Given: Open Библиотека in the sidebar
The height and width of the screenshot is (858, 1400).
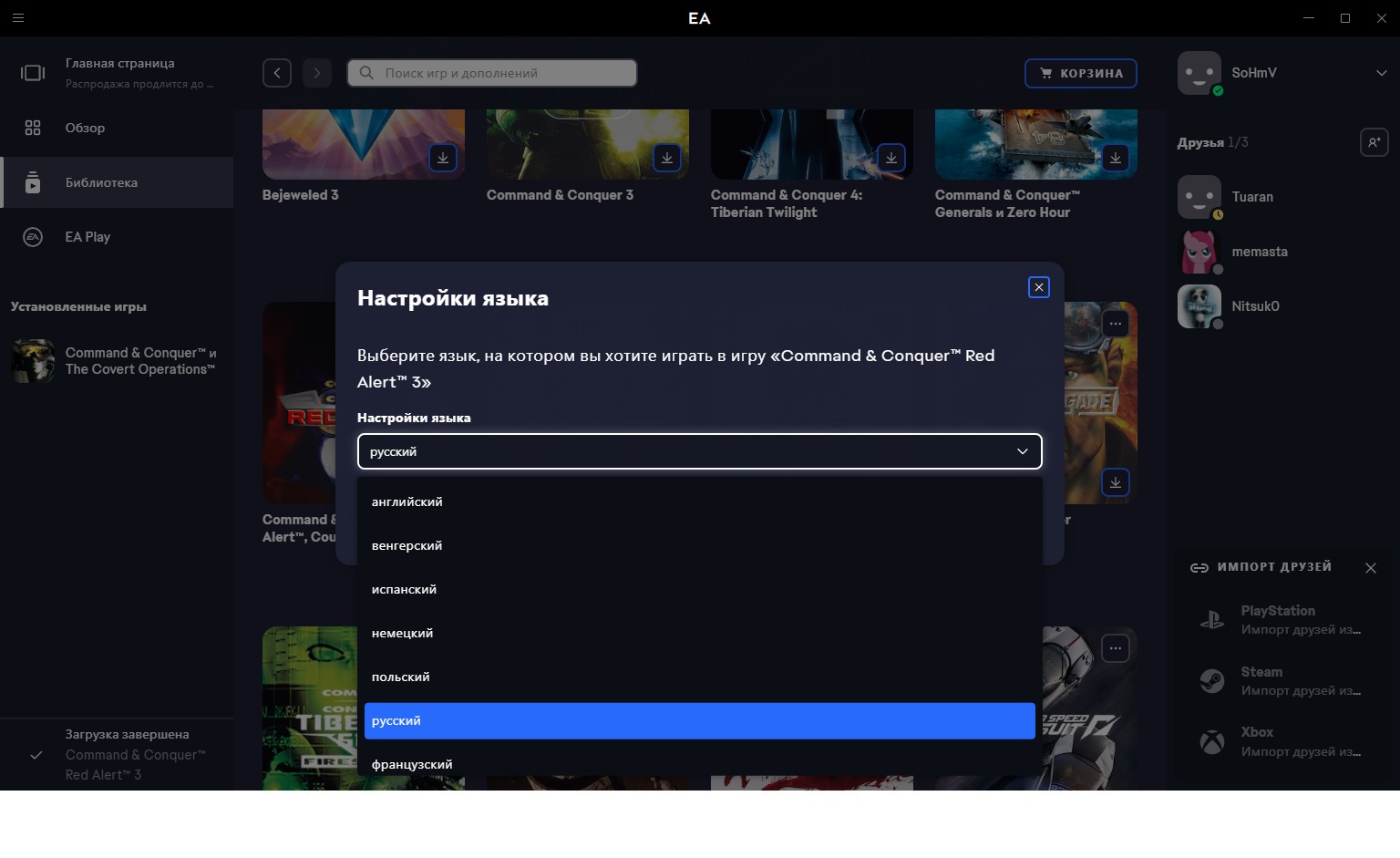Looking at the screenshot, I should coord(117,182).
